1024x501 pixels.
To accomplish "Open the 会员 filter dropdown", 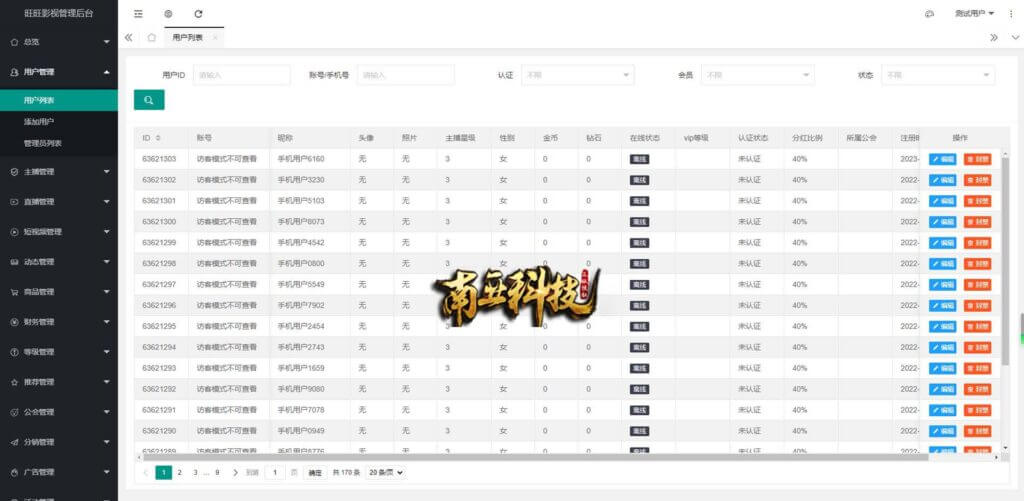I will [757, 75].
